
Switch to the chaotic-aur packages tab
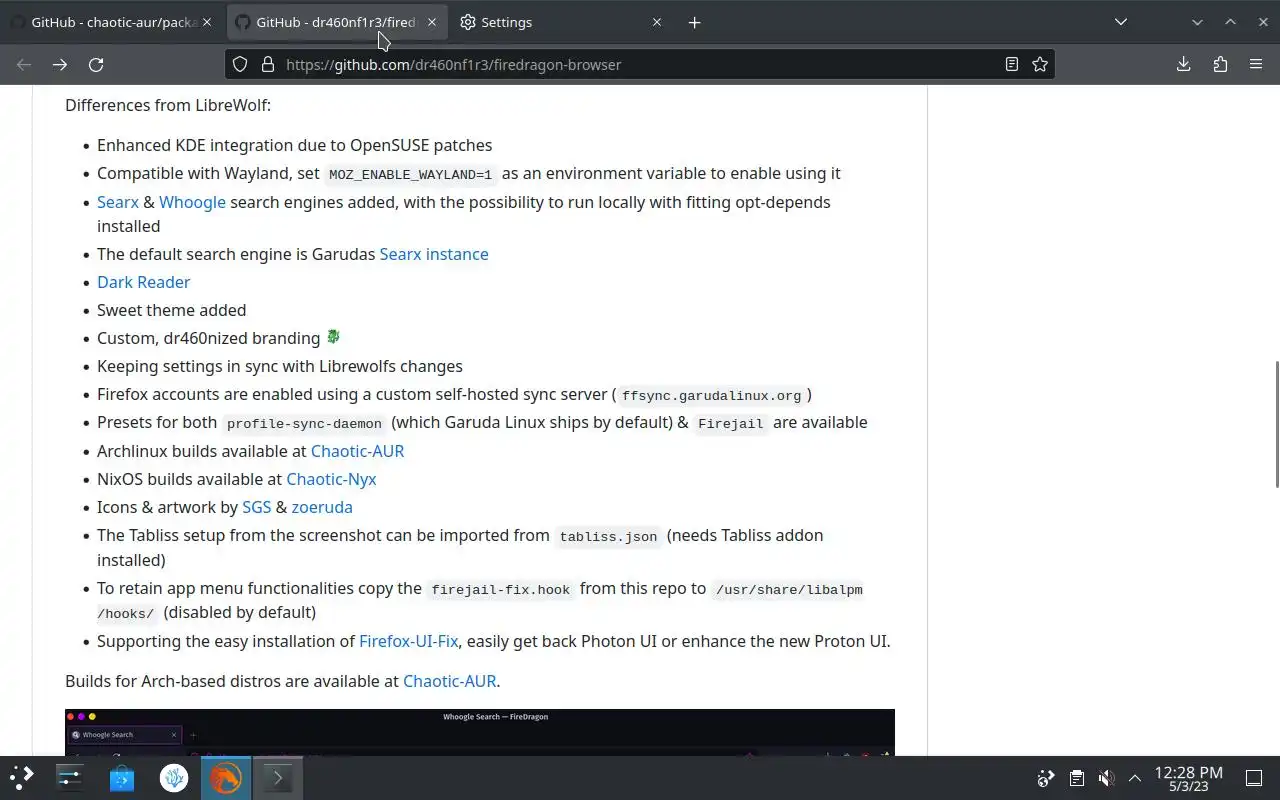(112, 22)
